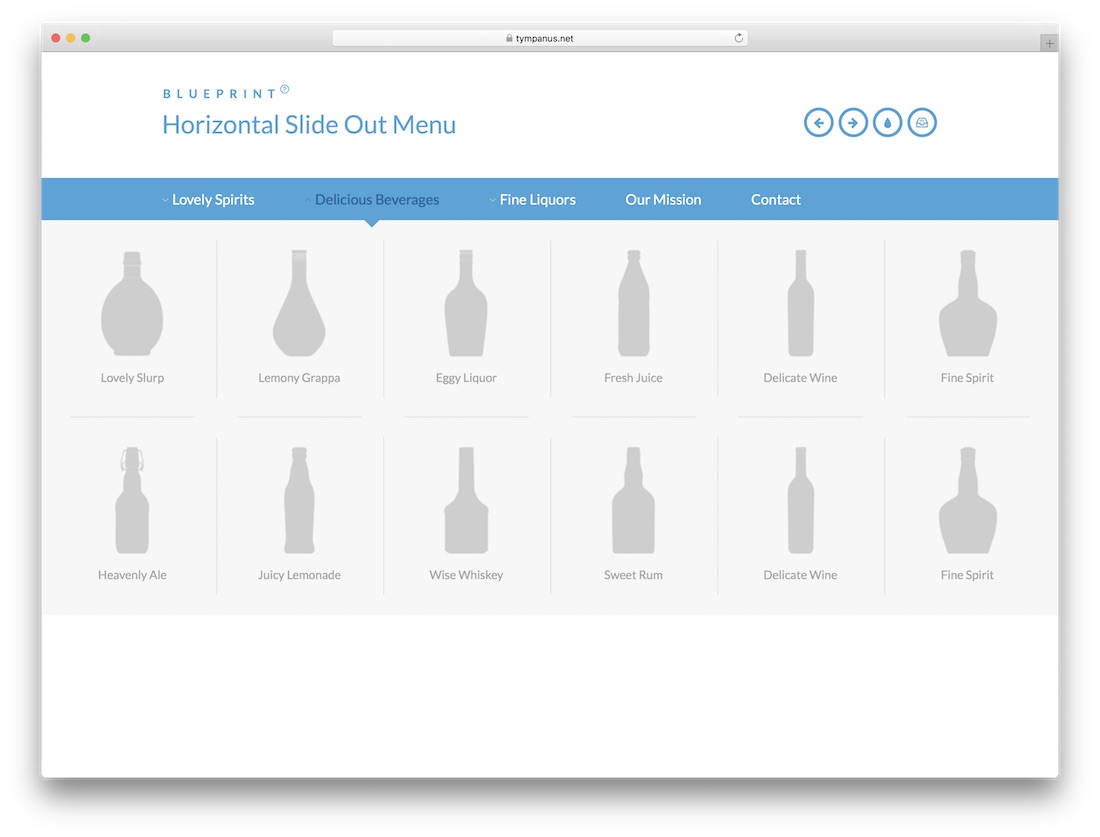Screen dimensions: 1100x837
Task: Click the page reload icon in address bar
Action: [x=738, y=37]
